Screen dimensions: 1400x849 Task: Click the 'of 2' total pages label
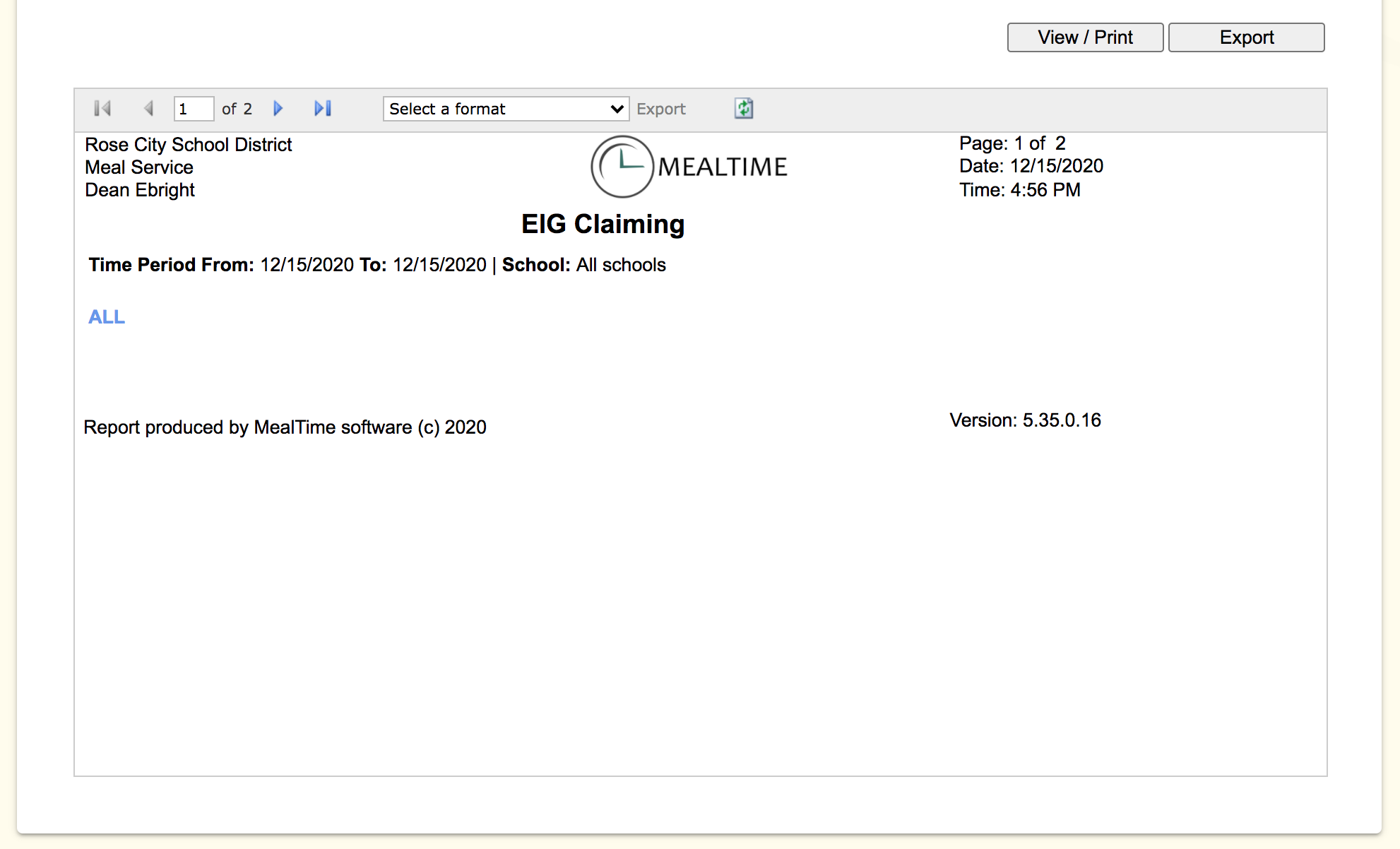click(237, 109)
